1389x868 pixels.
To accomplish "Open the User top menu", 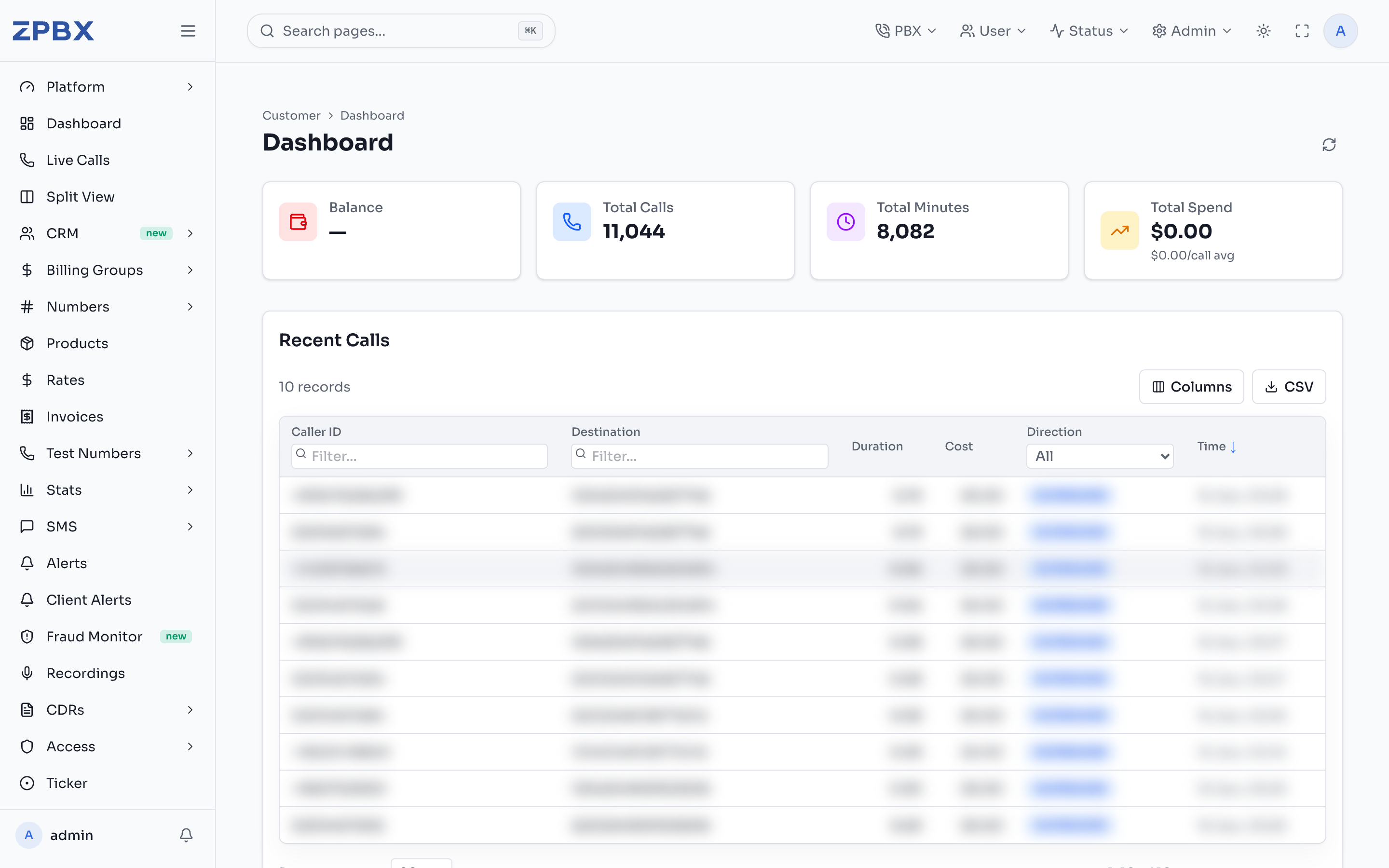I will pyautogui.click(x=993, y=30).
